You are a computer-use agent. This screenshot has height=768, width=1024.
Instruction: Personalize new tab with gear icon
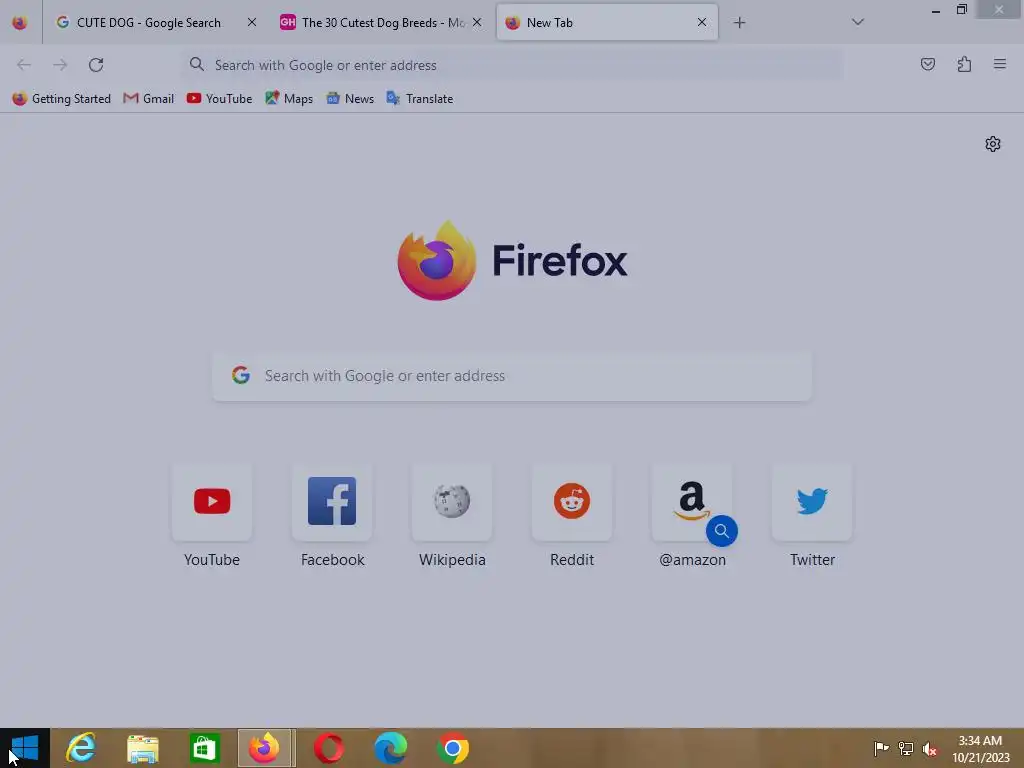pyautogui.click(x=993, y=144)
